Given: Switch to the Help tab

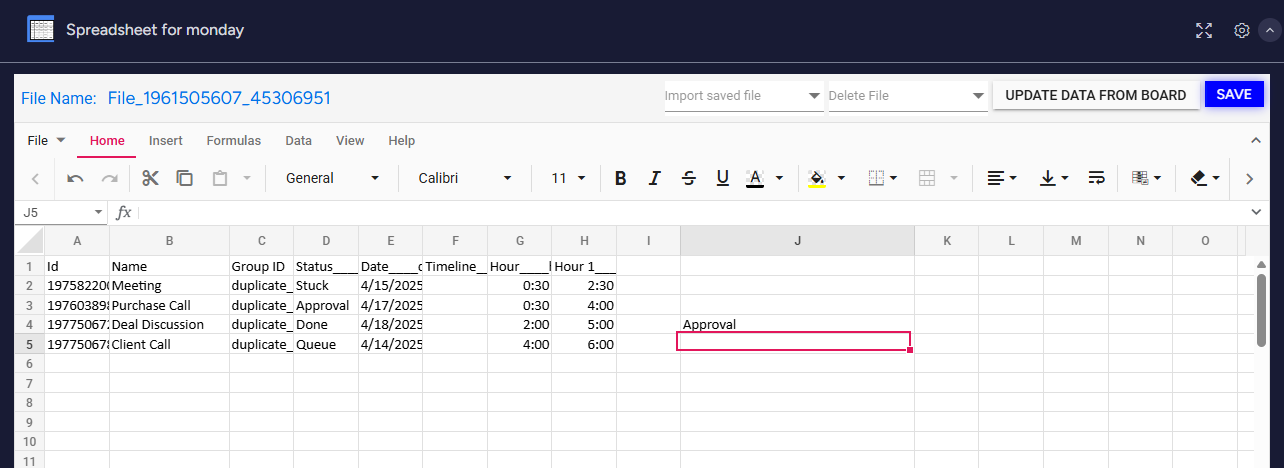Looking at the screenshot, I should pyautogui.click(x=401, y=141).
